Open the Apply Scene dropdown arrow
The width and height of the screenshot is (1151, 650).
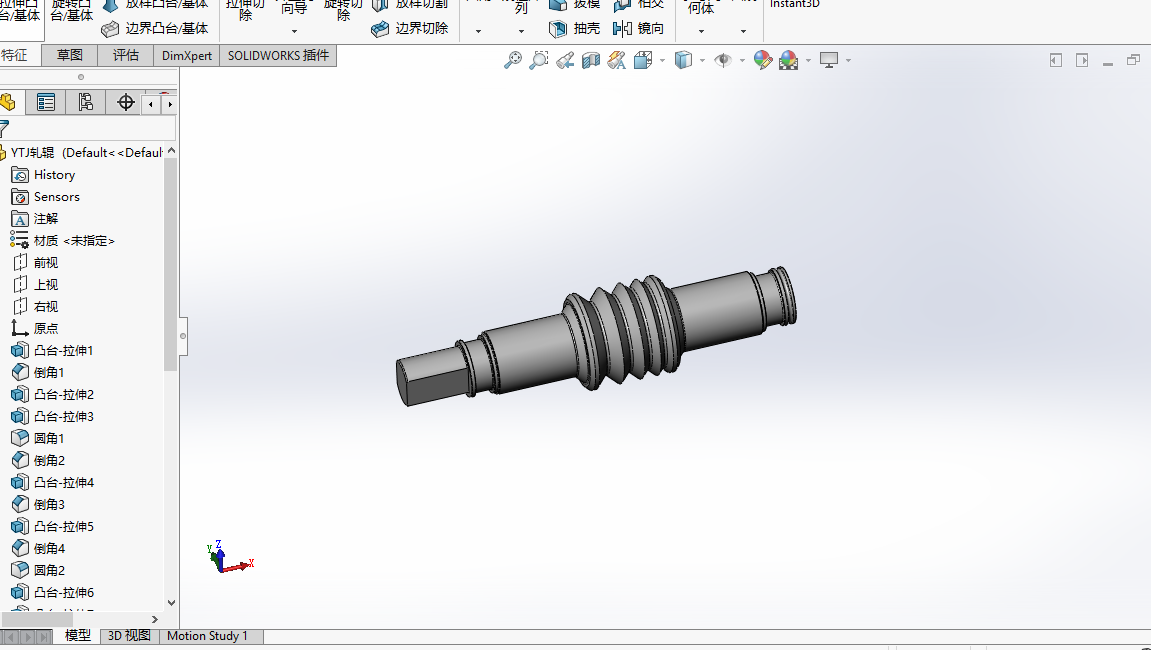[x=808, y=60]
